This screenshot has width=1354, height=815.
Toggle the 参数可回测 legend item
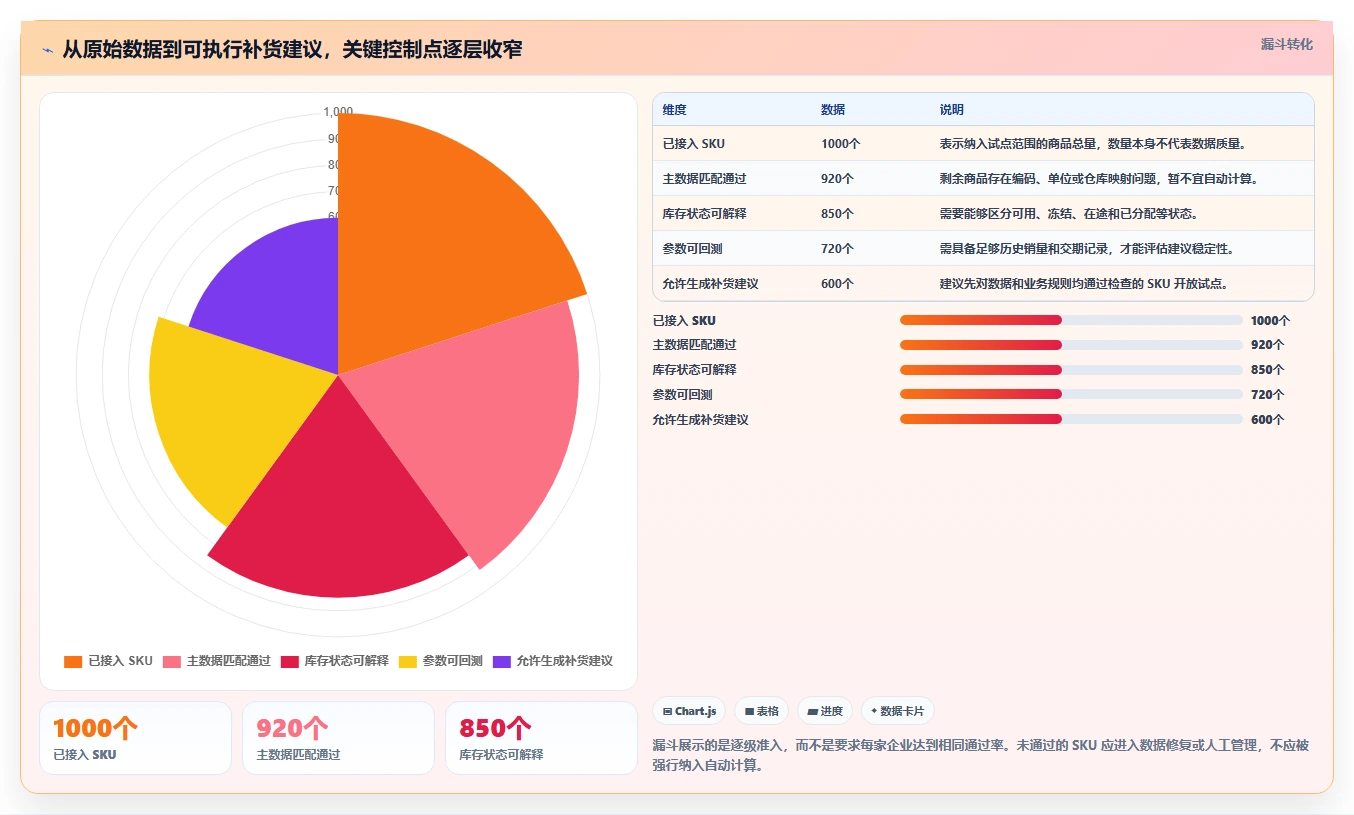(441, 661)
